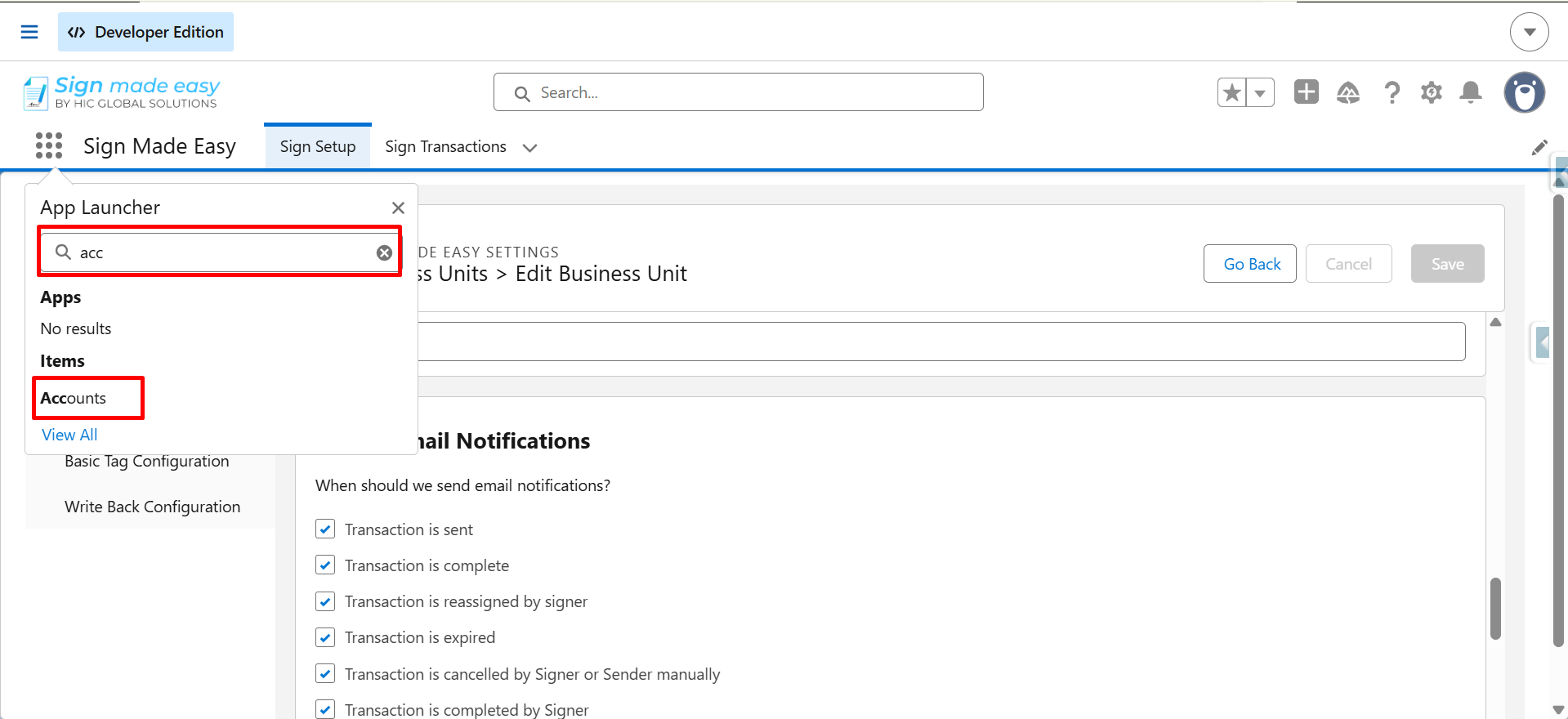Click the wide text input below the header
1568x719 pixels.
coord(941,342)
